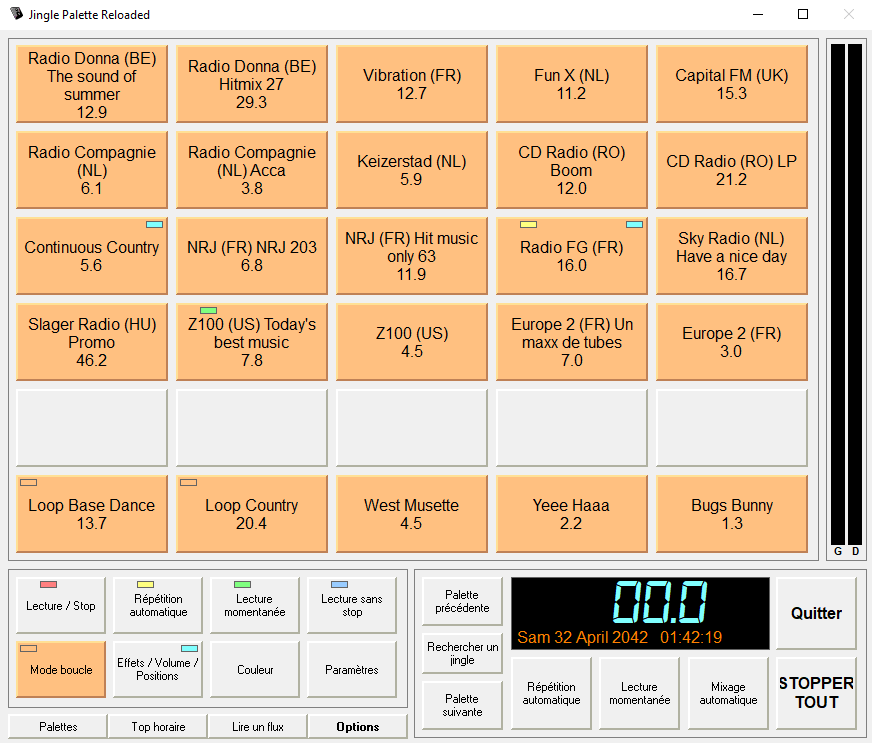Open Rechercher un jingle search

[462, 653]
